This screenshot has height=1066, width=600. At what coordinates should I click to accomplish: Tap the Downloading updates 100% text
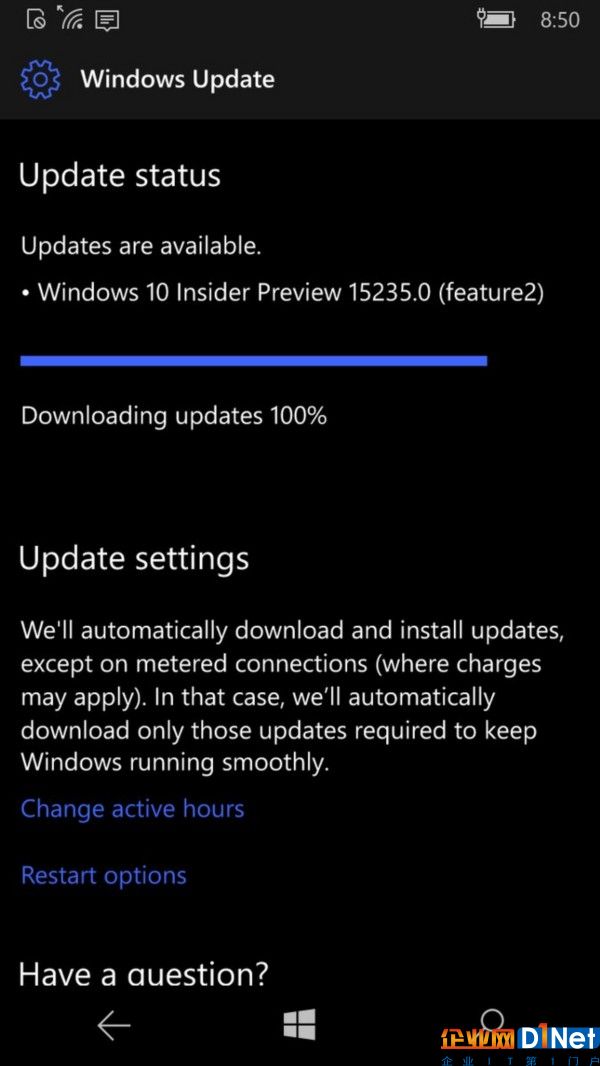click(x=174, y=415)
